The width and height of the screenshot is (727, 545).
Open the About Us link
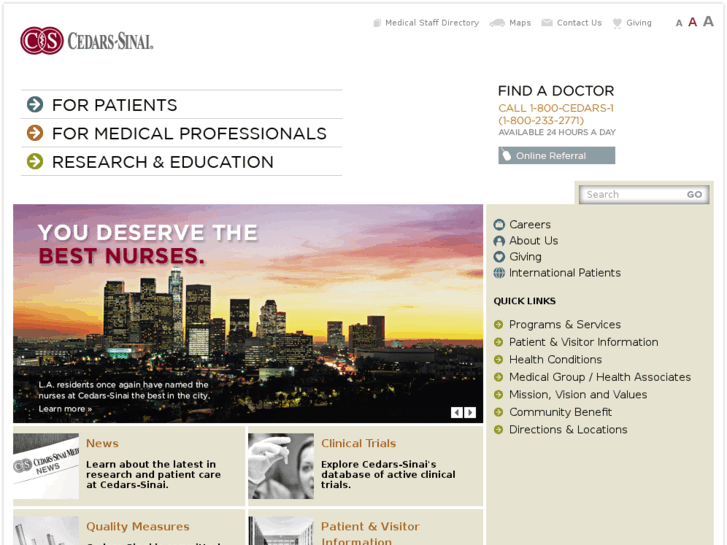pyautogui.click(x=534, y=241)
